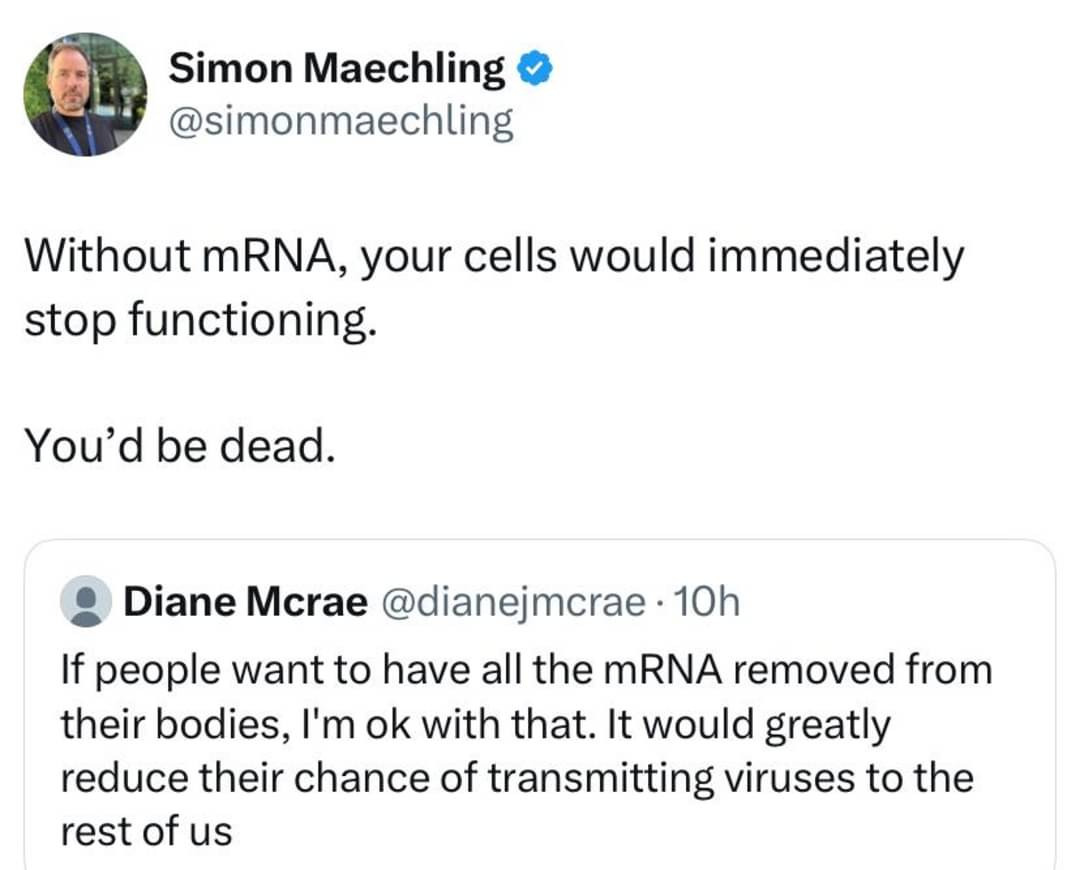Click Diane Mcrae's default avatar icon
This screenshot has height=870, width=1080.
click(85, 601)
